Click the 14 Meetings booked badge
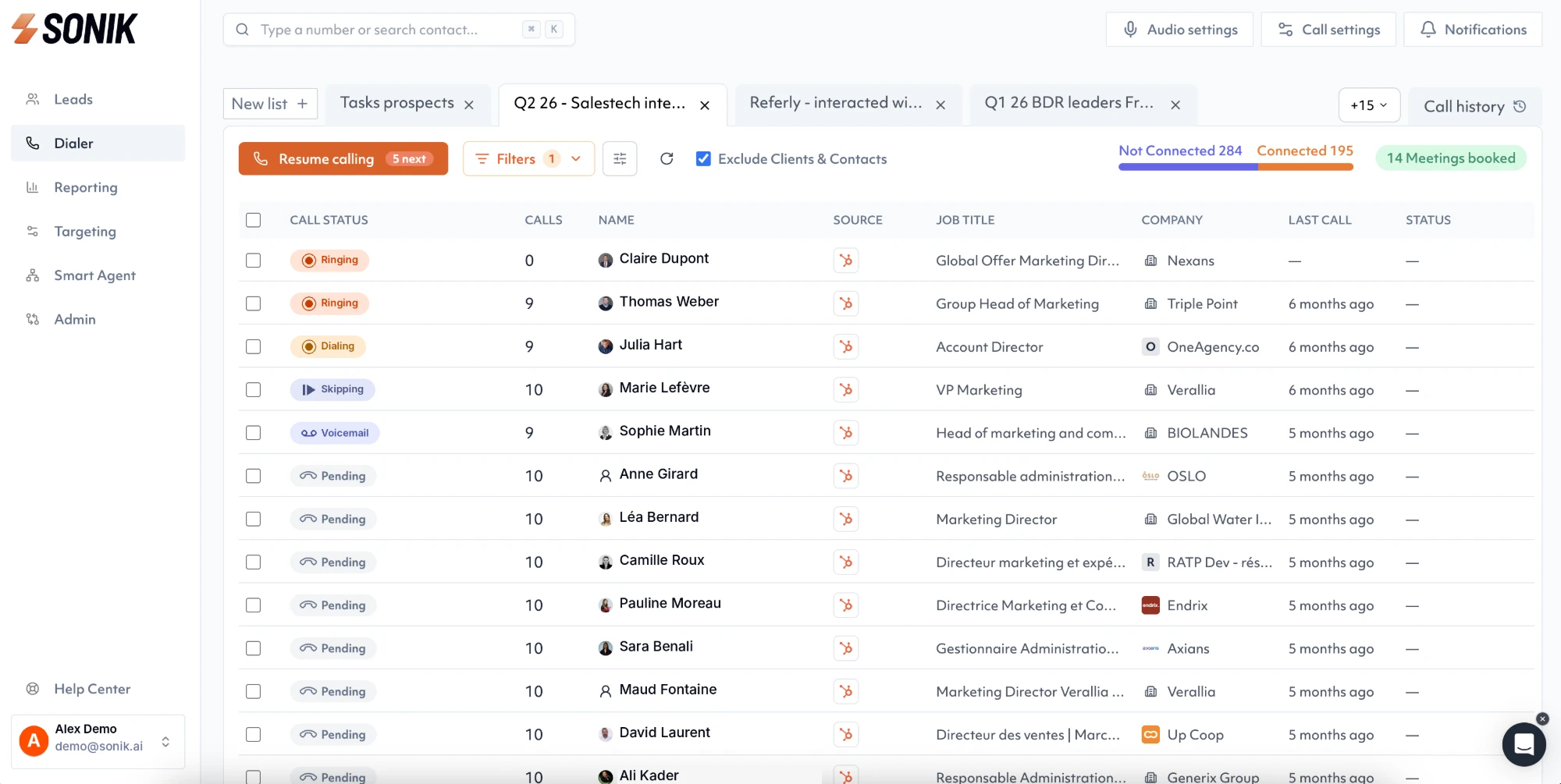The width and height of the screenshot is (1561, 784). pyautogui.click(x=1451, y=158)
